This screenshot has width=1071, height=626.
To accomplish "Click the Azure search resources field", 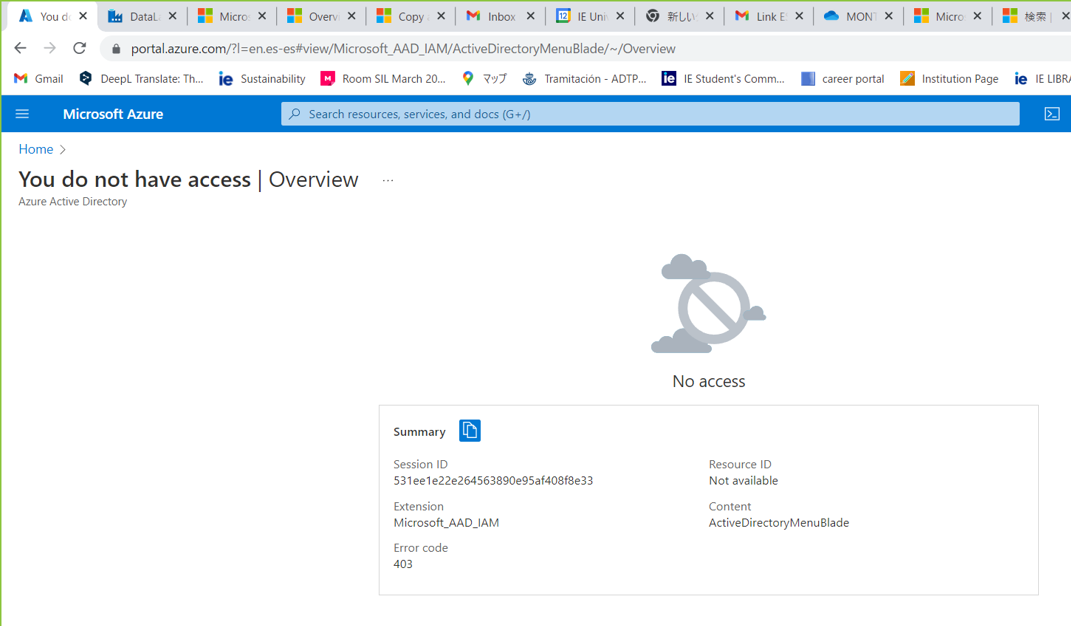I will (x=650, y=113).
